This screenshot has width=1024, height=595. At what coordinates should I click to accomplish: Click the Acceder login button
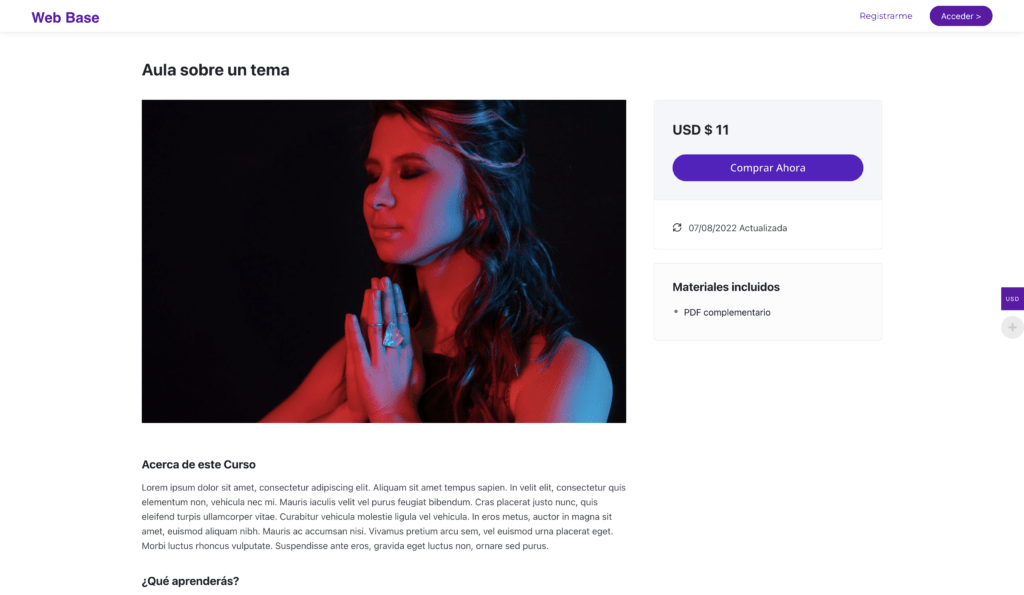(961, 16)
